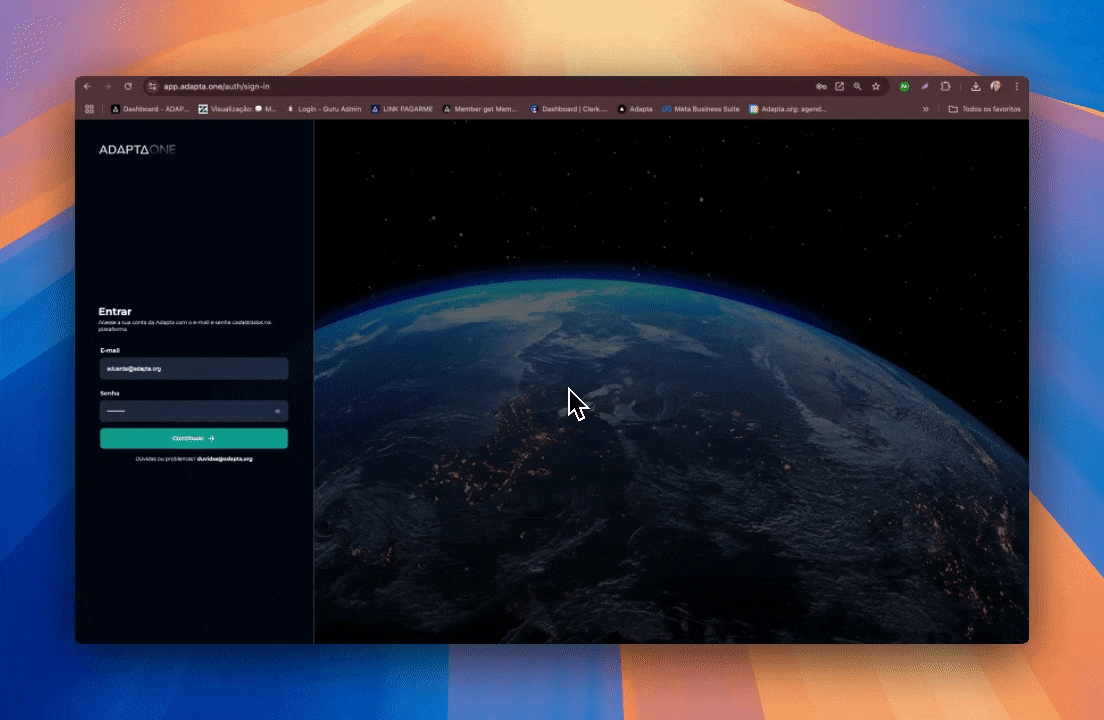Image resolution: width=1104 pixels, height=720 pixels.
Task: Open the Chrome three-dot menu
Action: [x=1017, y=87]
